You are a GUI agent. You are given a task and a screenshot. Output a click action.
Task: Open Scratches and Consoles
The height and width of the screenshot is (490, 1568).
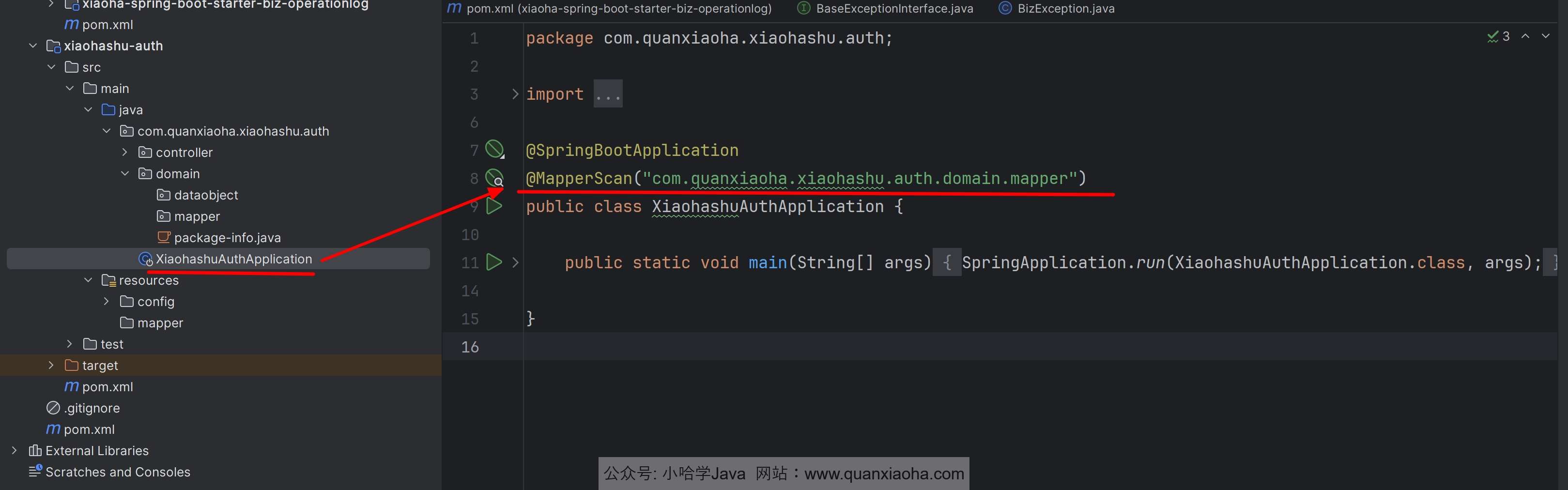[118, 472]
